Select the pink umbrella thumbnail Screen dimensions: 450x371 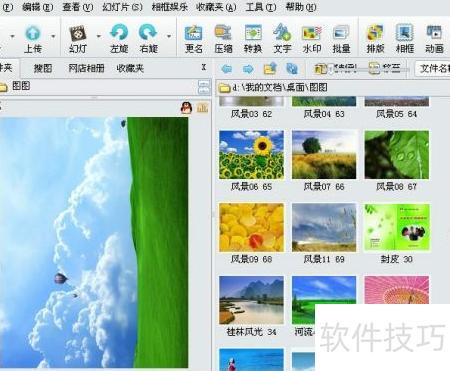tap(397, 290)
